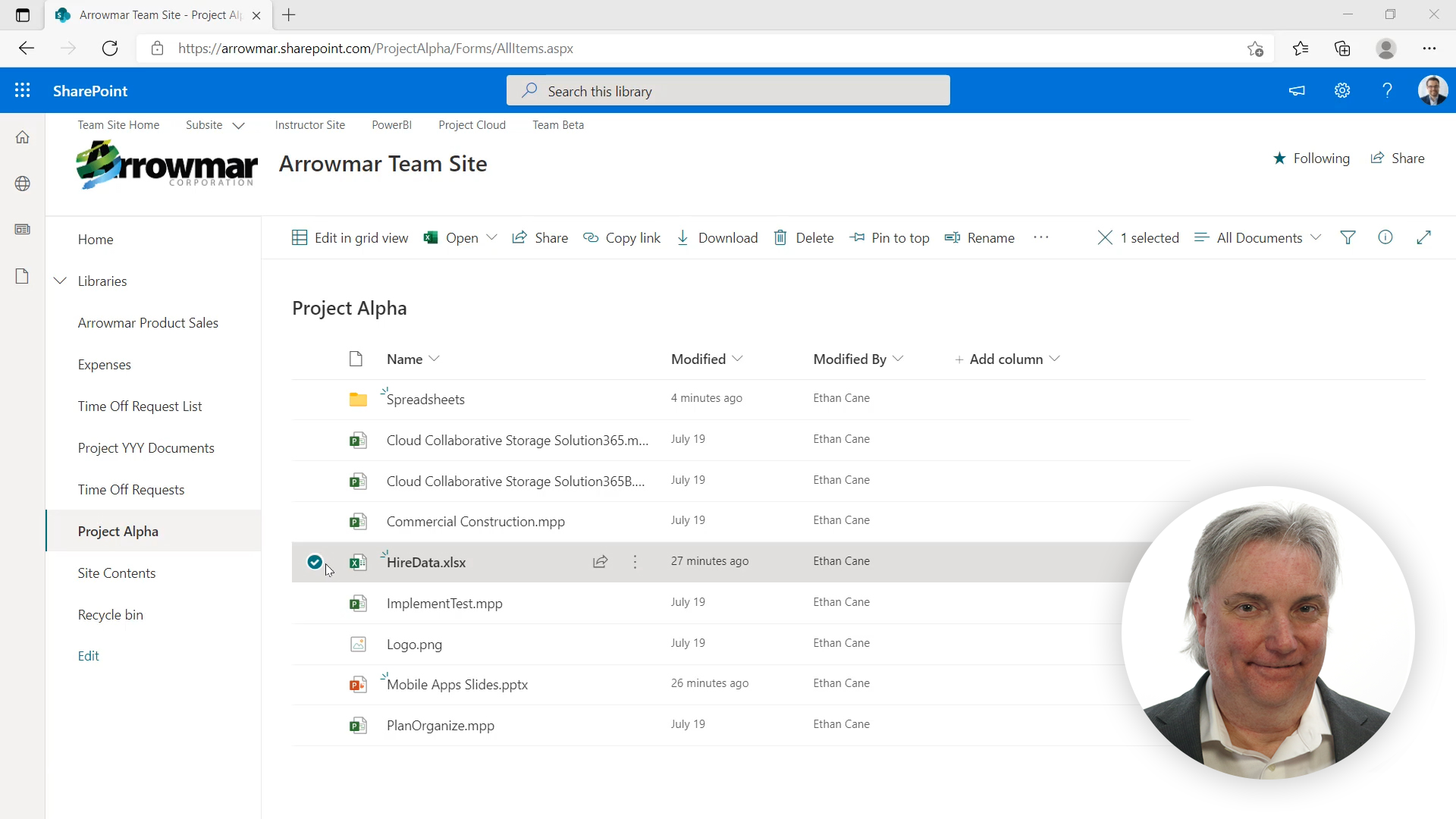Open the All Documents view dropdown
This screenshot has width=1456, height=819.
coord(1258,237)
